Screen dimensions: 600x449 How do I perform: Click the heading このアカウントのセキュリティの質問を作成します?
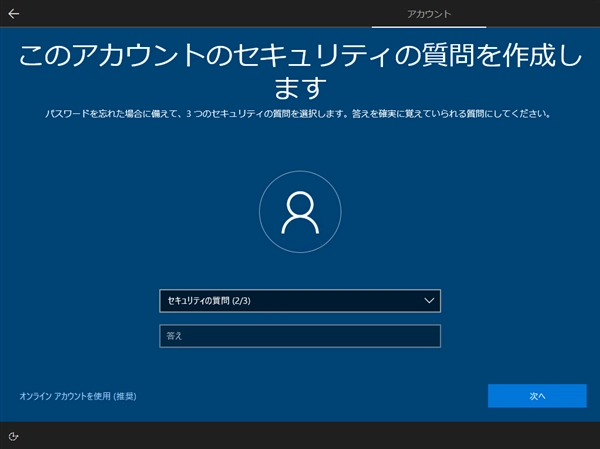(x=300, y=70)
